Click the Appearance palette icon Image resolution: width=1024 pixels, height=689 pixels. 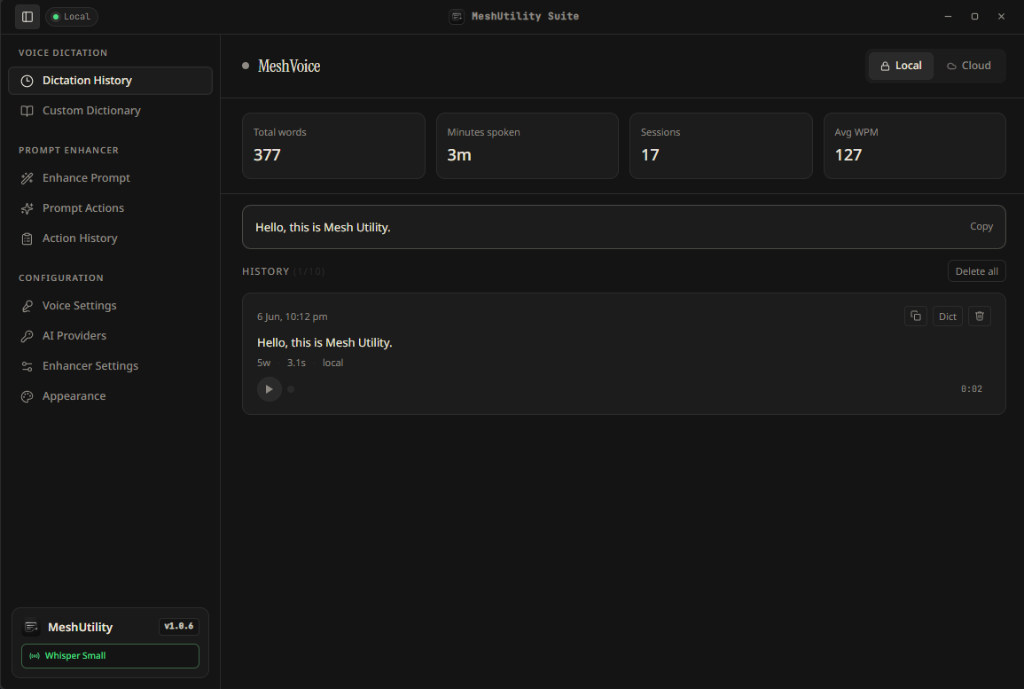[27, 396]
